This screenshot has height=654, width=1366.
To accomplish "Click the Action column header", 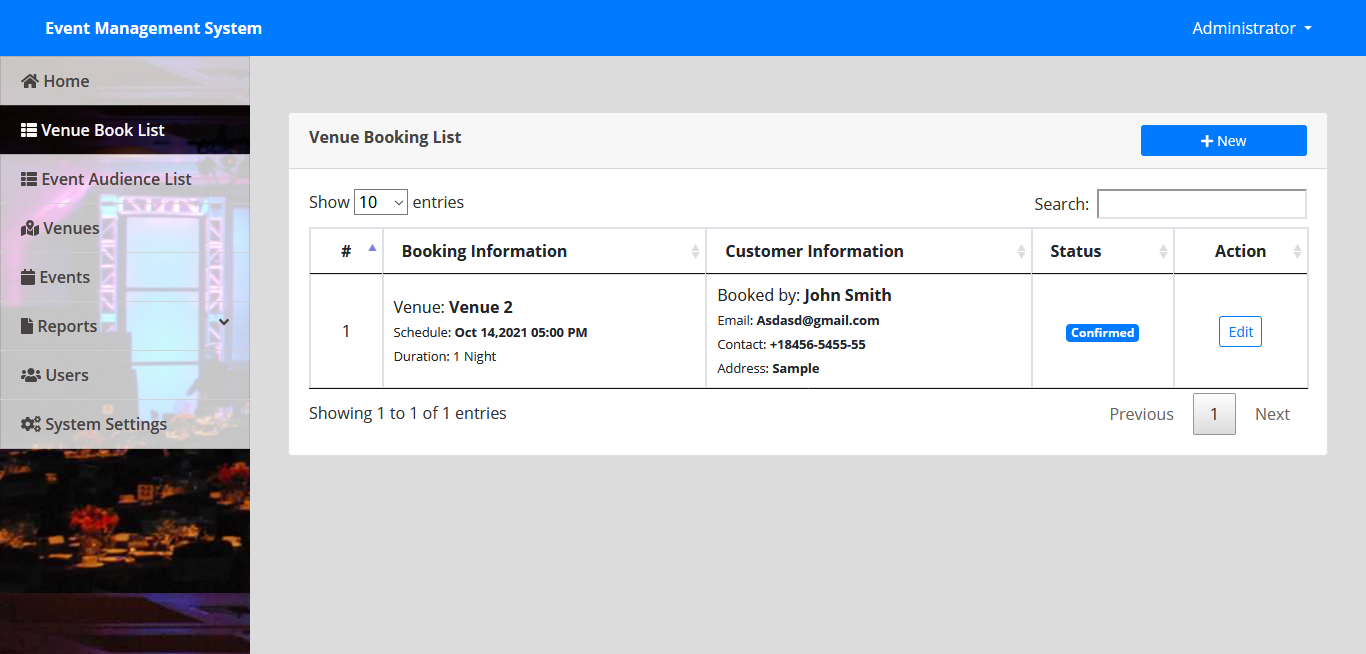I will pyautogui.click(x=1241, y=251).
